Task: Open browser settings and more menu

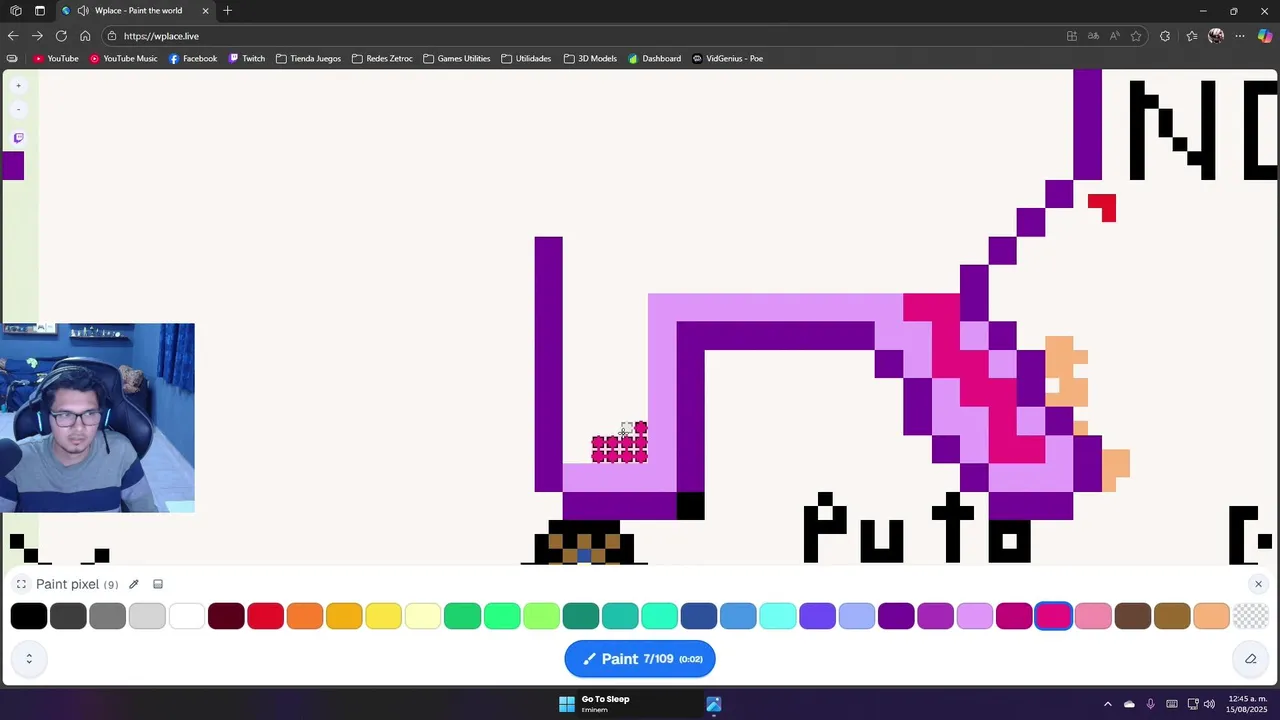Action: [1240, 36]
